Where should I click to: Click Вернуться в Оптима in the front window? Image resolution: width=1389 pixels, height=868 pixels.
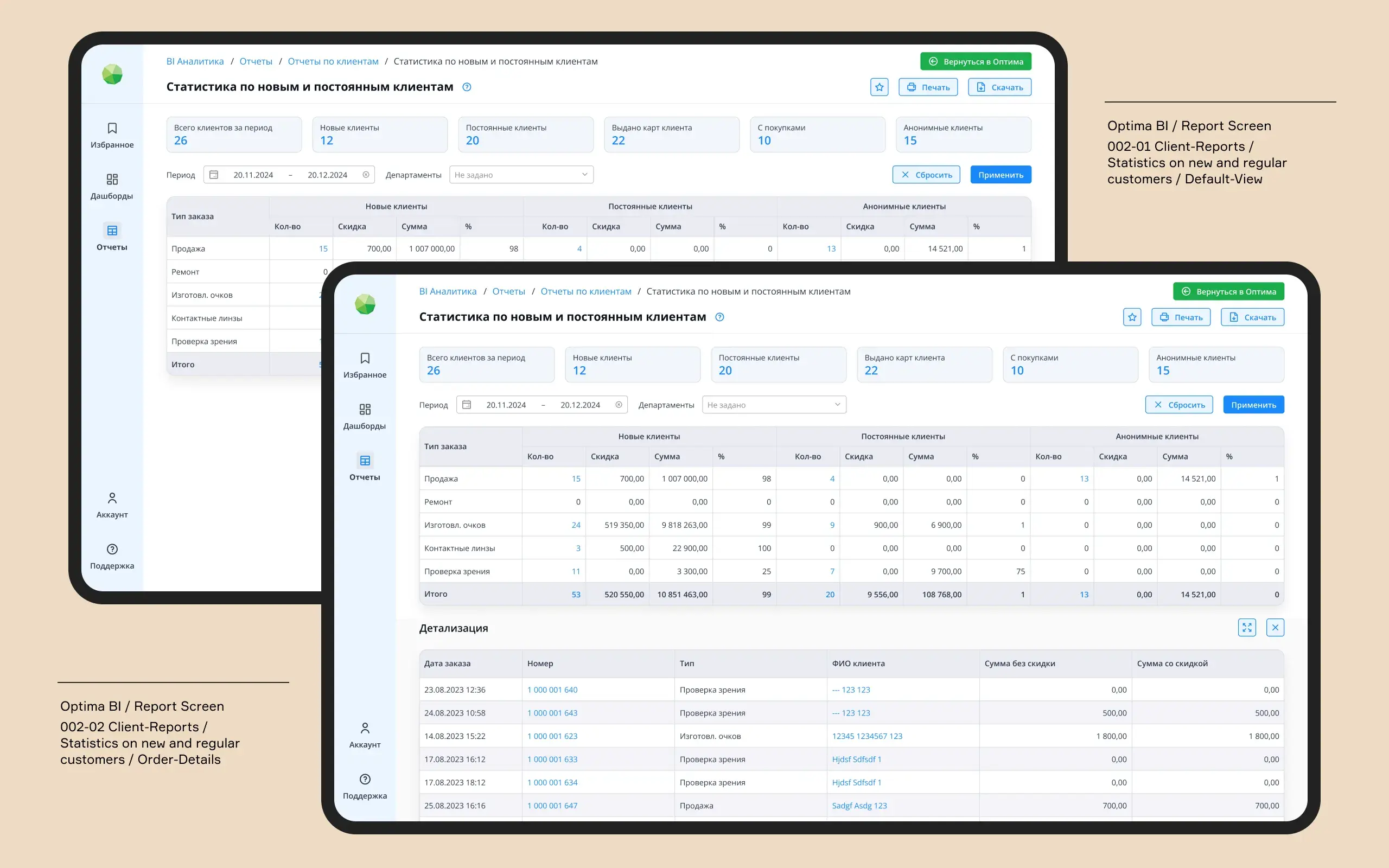(x=1228, y=292)
